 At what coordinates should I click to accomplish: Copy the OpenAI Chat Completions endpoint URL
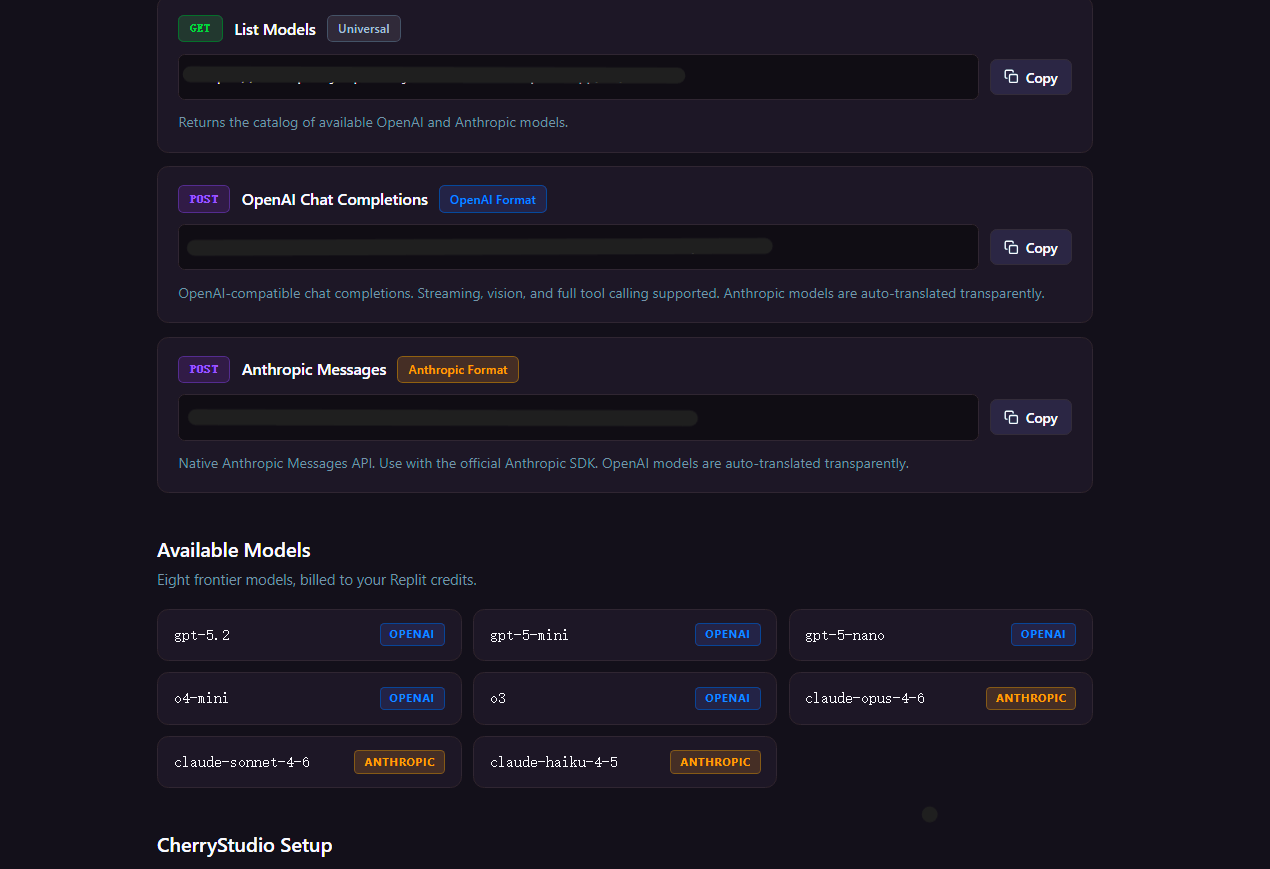click(1030, 247)
